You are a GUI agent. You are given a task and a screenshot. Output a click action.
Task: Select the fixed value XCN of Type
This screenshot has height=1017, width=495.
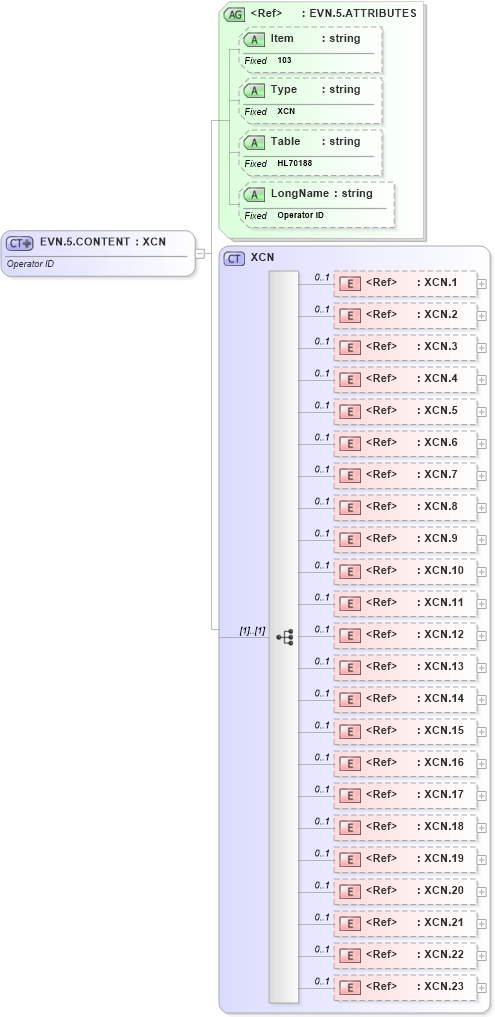click(x=286, y=112)
